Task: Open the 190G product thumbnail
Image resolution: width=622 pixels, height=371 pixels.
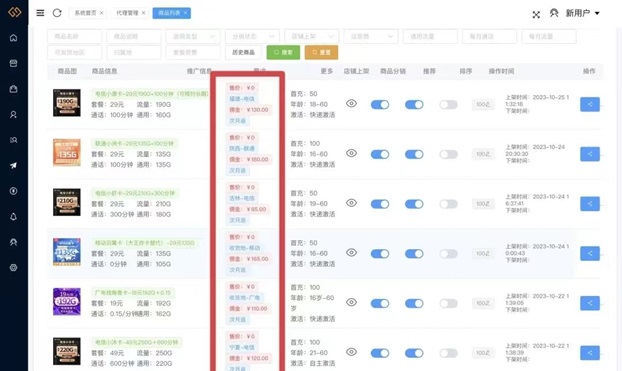Action: point(67,103)
